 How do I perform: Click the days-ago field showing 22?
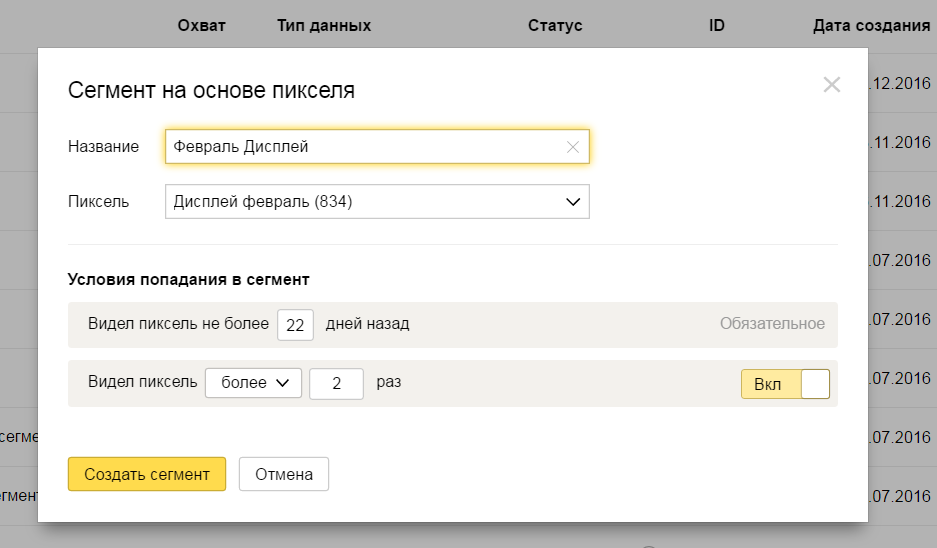295,325
